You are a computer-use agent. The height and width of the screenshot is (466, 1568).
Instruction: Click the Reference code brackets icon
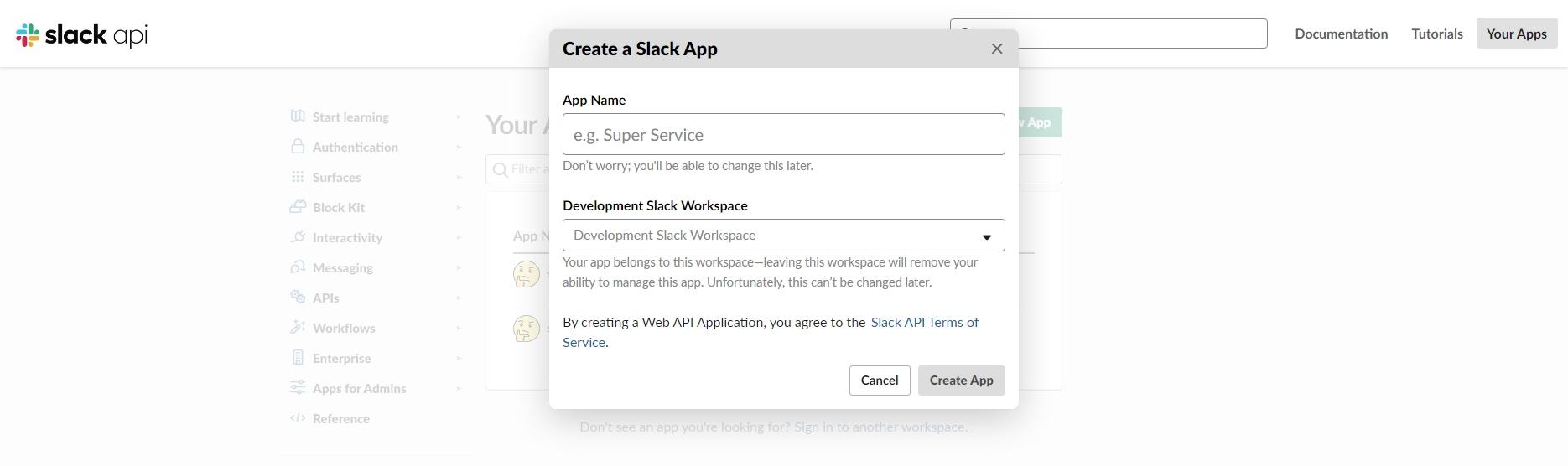[x=298, y=418]
